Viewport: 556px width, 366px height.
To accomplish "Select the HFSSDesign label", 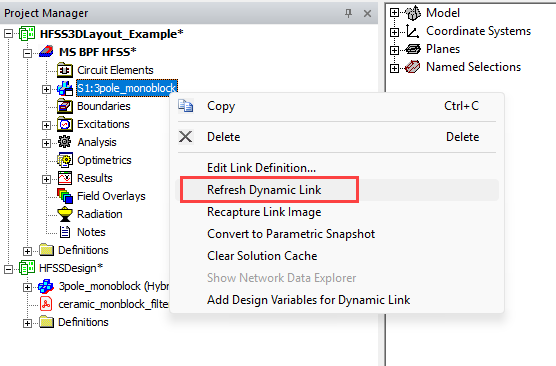I will coord(71,268).
